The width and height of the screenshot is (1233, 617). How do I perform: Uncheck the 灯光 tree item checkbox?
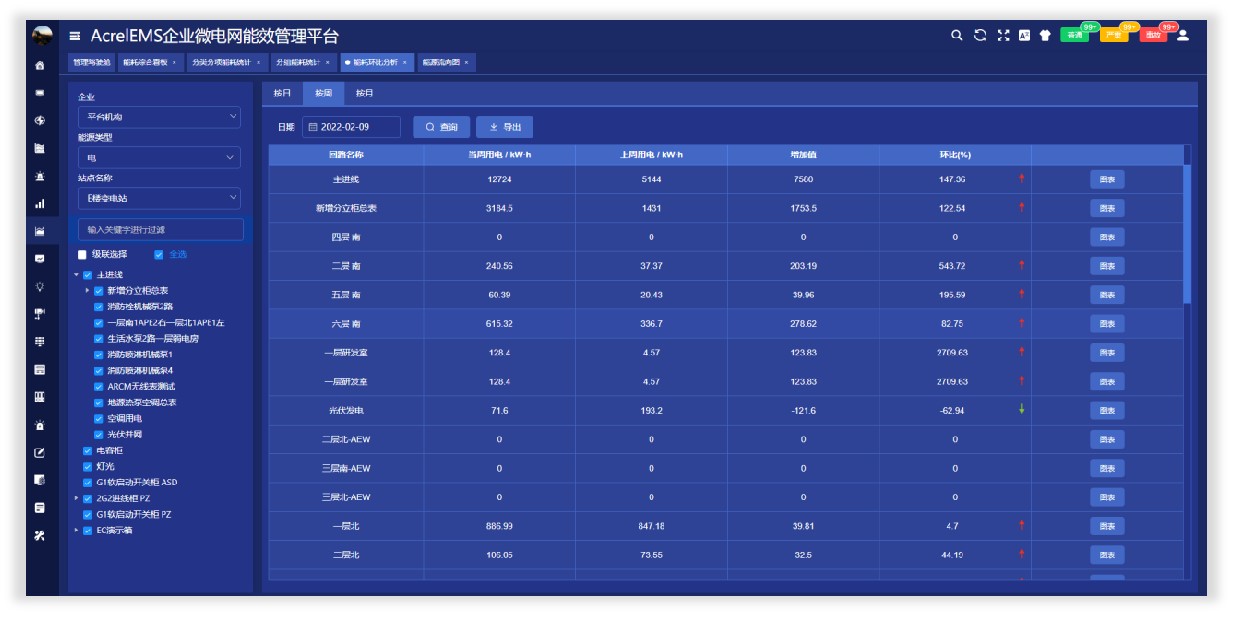[x=88, y=466]
